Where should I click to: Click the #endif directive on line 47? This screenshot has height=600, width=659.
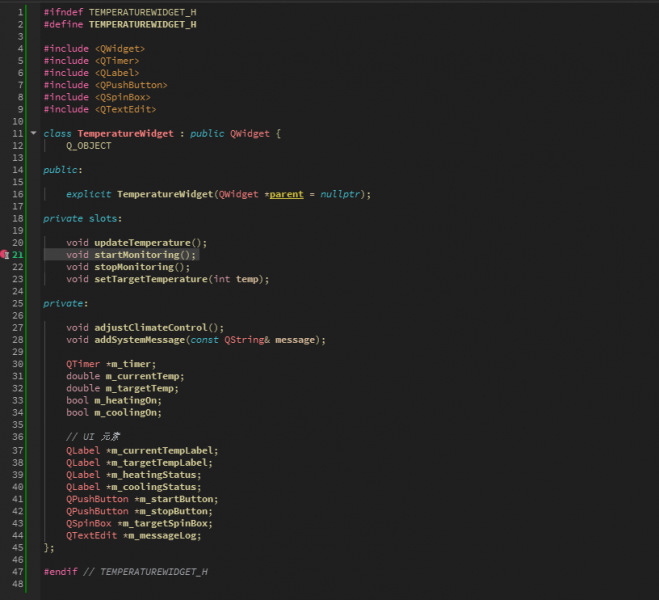(60, 571)
